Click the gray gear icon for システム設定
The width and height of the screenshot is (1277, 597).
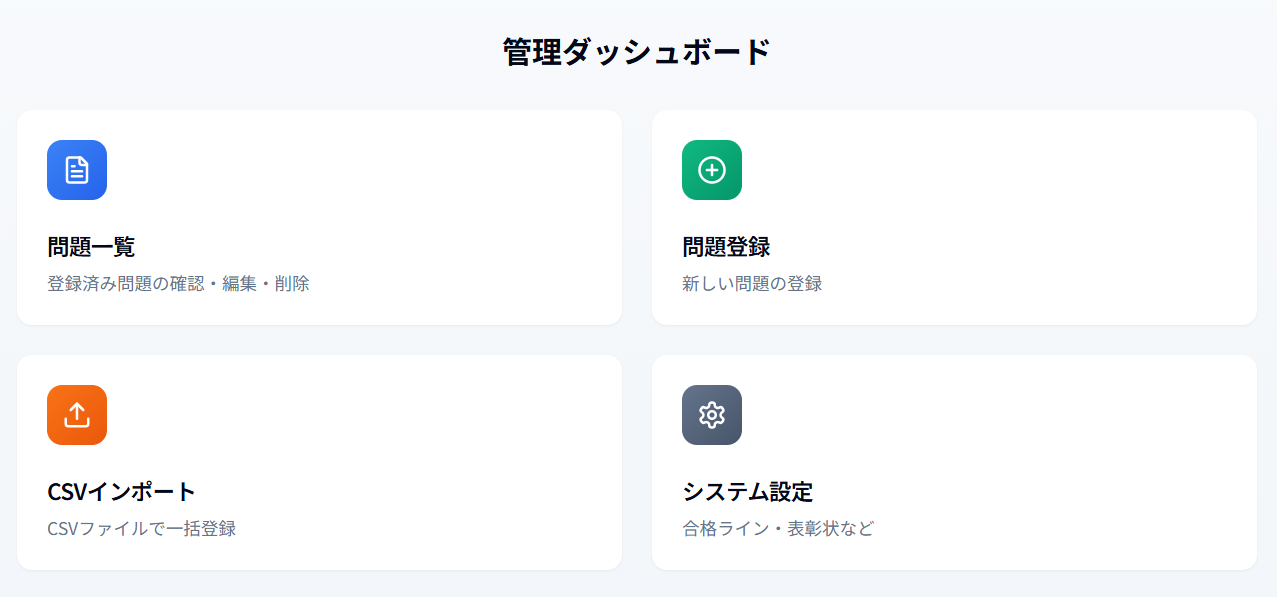tap(712, 415)
